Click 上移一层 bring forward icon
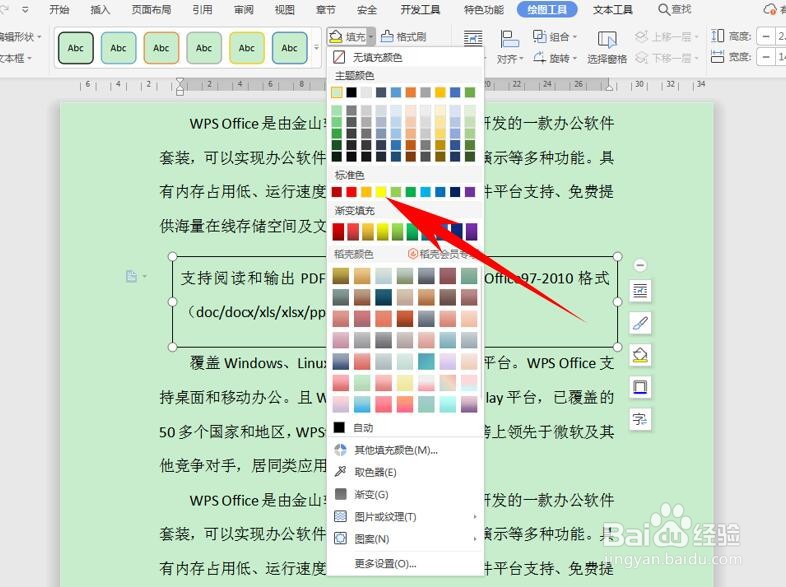This screenshot has width=786, height=587. coord(641,37)
